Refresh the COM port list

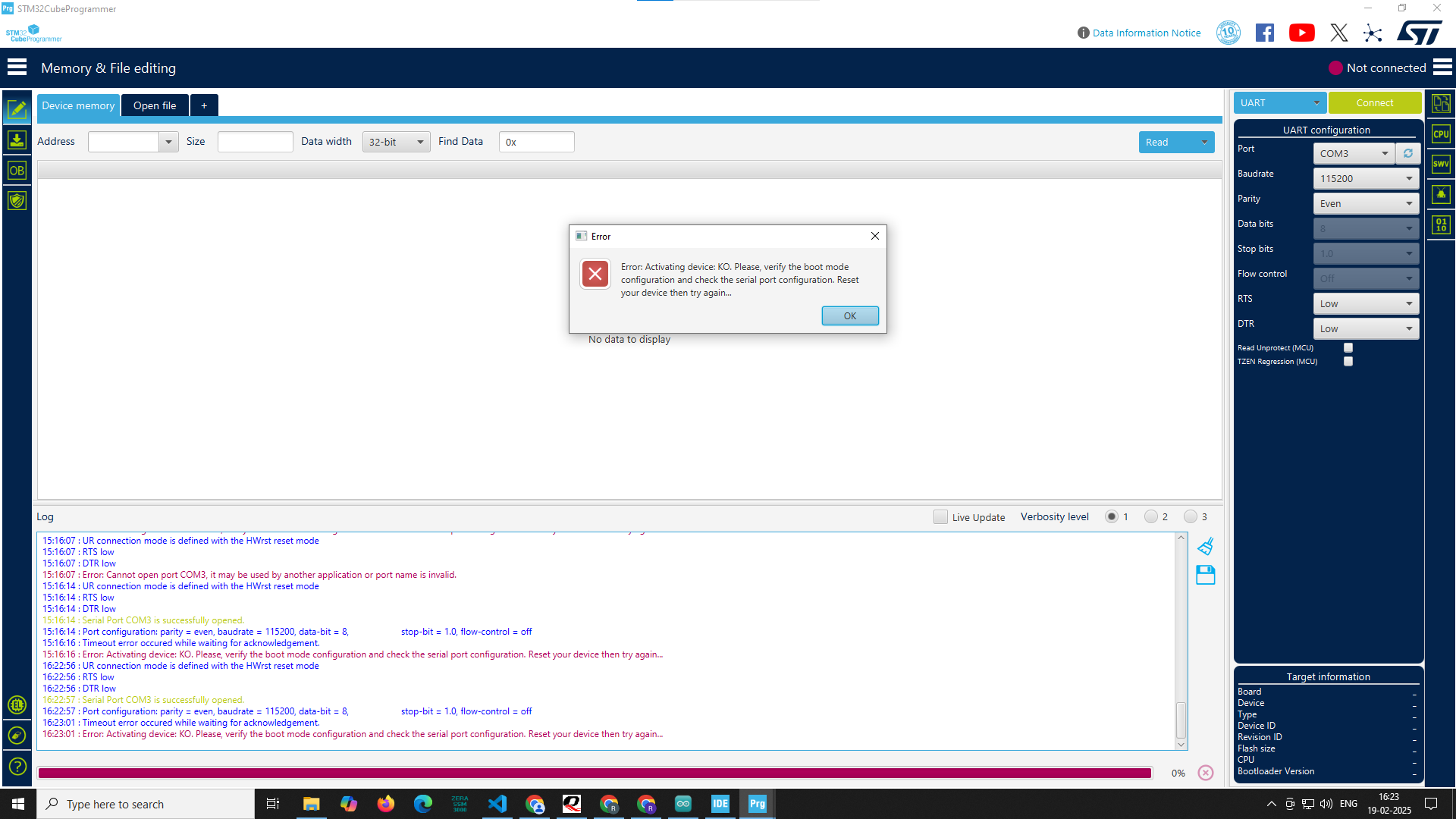[x=1408, y=153]
